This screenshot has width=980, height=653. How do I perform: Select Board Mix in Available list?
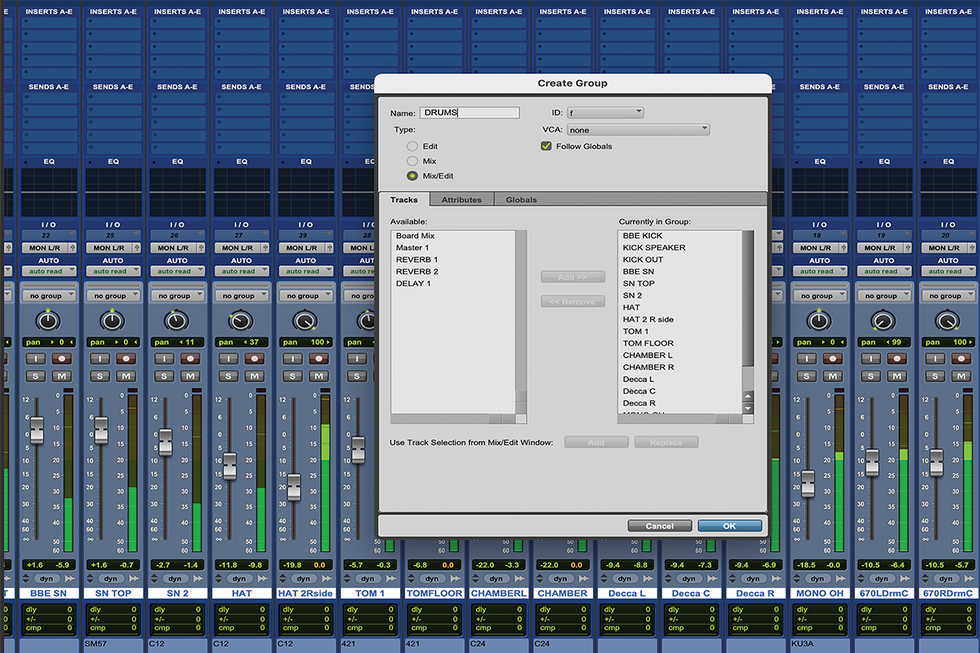(453, 236)
